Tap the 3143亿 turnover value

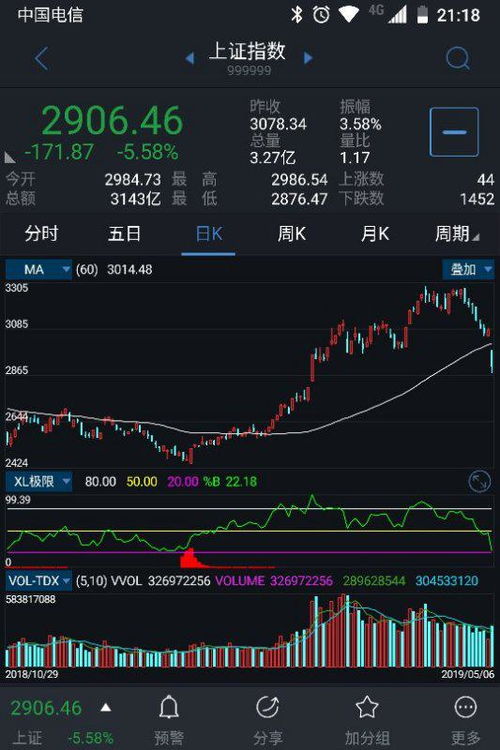[135, 199]
